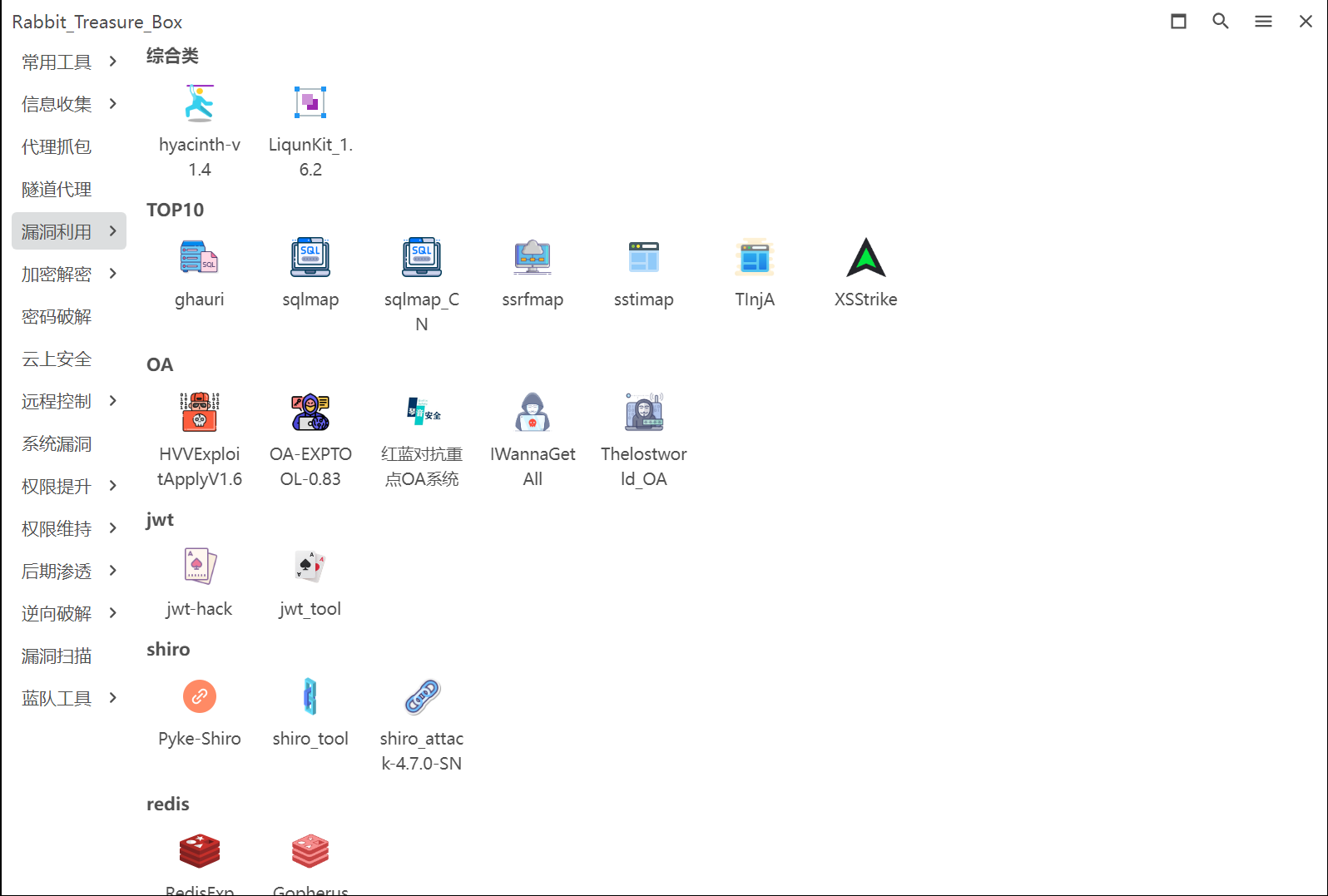
Task: Expand the 蓝队工具 chevron
Action: point(113,698)
